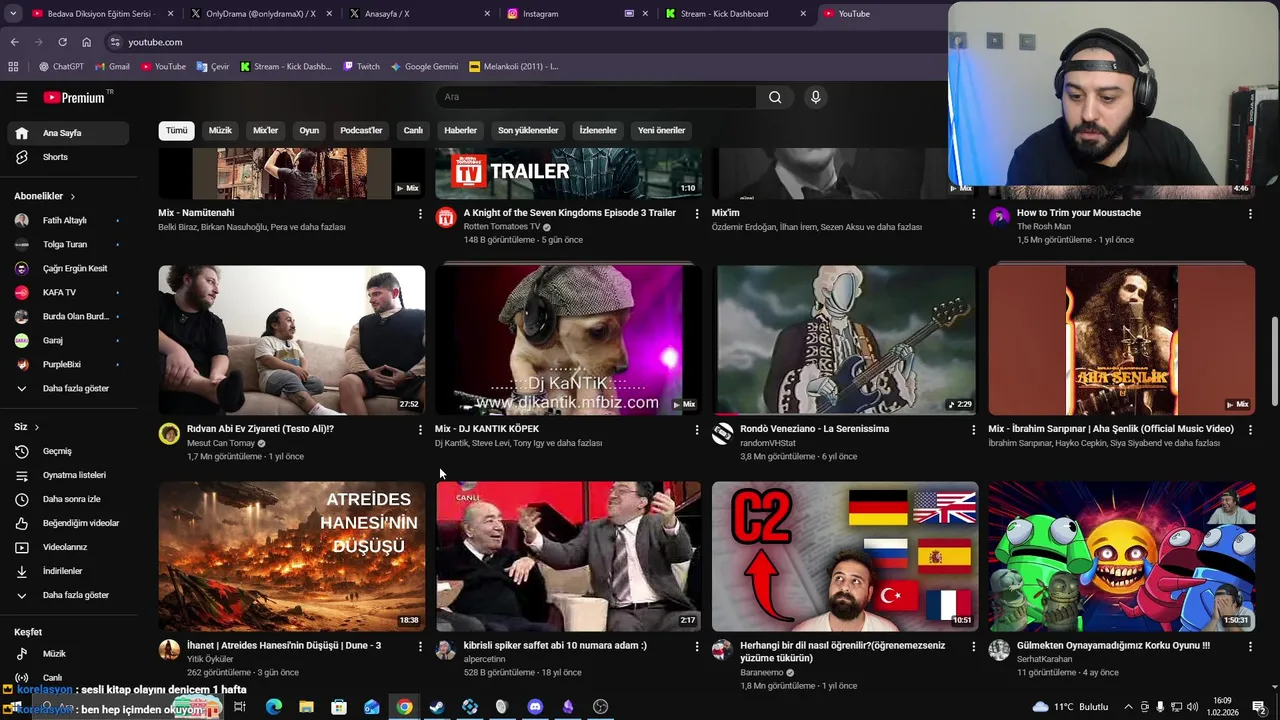Open Müzik under Keşfet
This screenshot has width=1280, height=720.
(x=68, y=654)
